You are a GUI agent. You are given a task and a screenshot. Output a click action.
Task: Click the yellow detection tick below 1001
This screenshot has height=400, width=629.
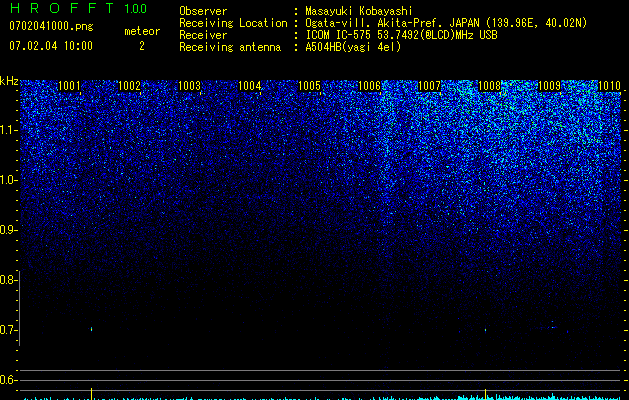(x=91, y=393)
